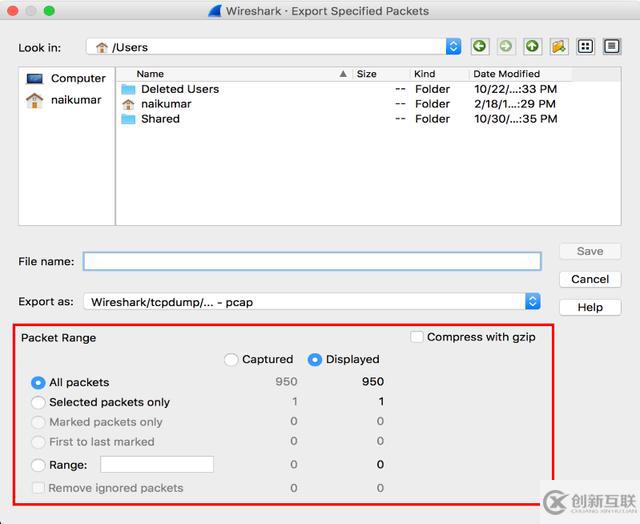Screen dimensions: 640x524
Task: Select naikumar home in the sidebar
Action: click(x=64, y=100)
